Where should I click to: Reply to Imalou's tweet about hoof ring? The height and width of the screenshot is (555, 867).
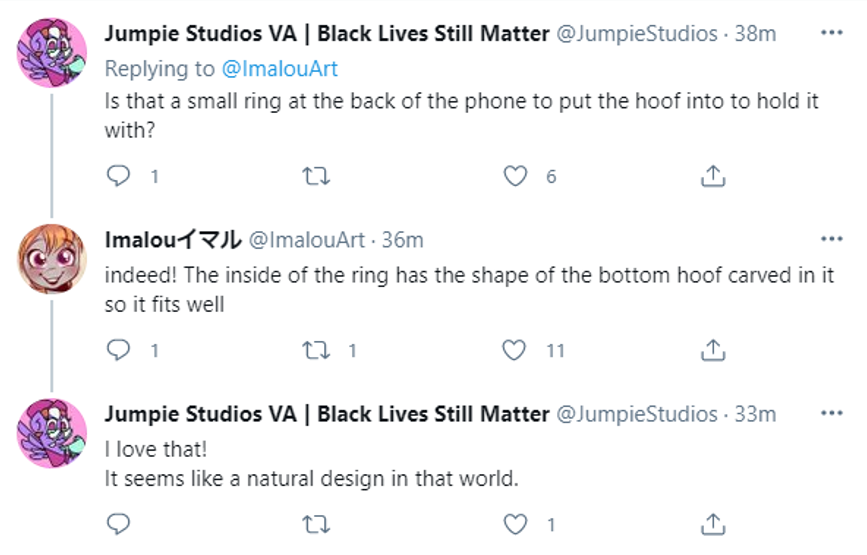[x=119, y=350]
